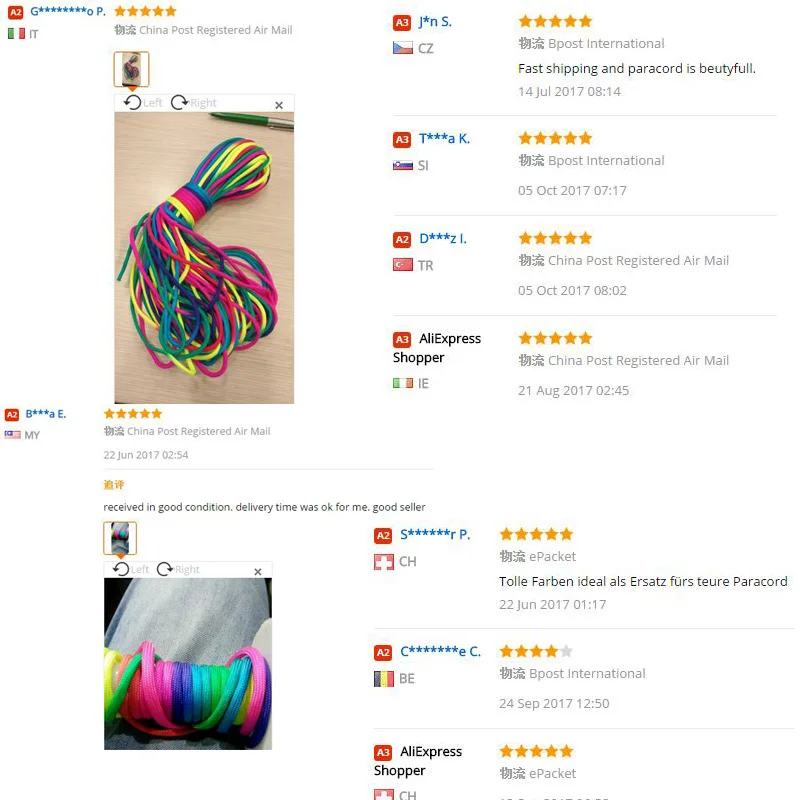This screenshot has width=800, height=800.
Task: Rotate B***a E.'s photo left
Action: click(x=131, y=569)
